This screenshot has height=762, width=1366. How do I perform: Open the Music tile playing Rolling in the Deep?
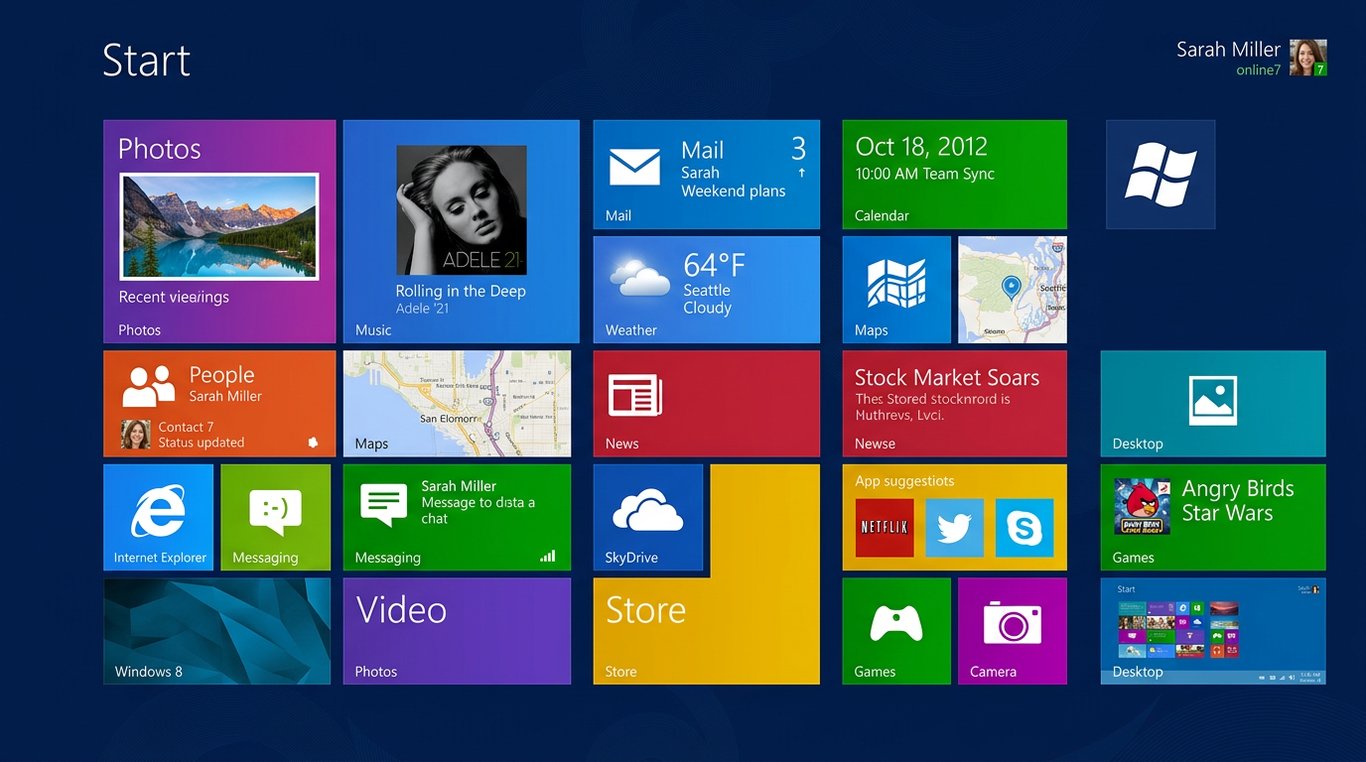(461, 231)
